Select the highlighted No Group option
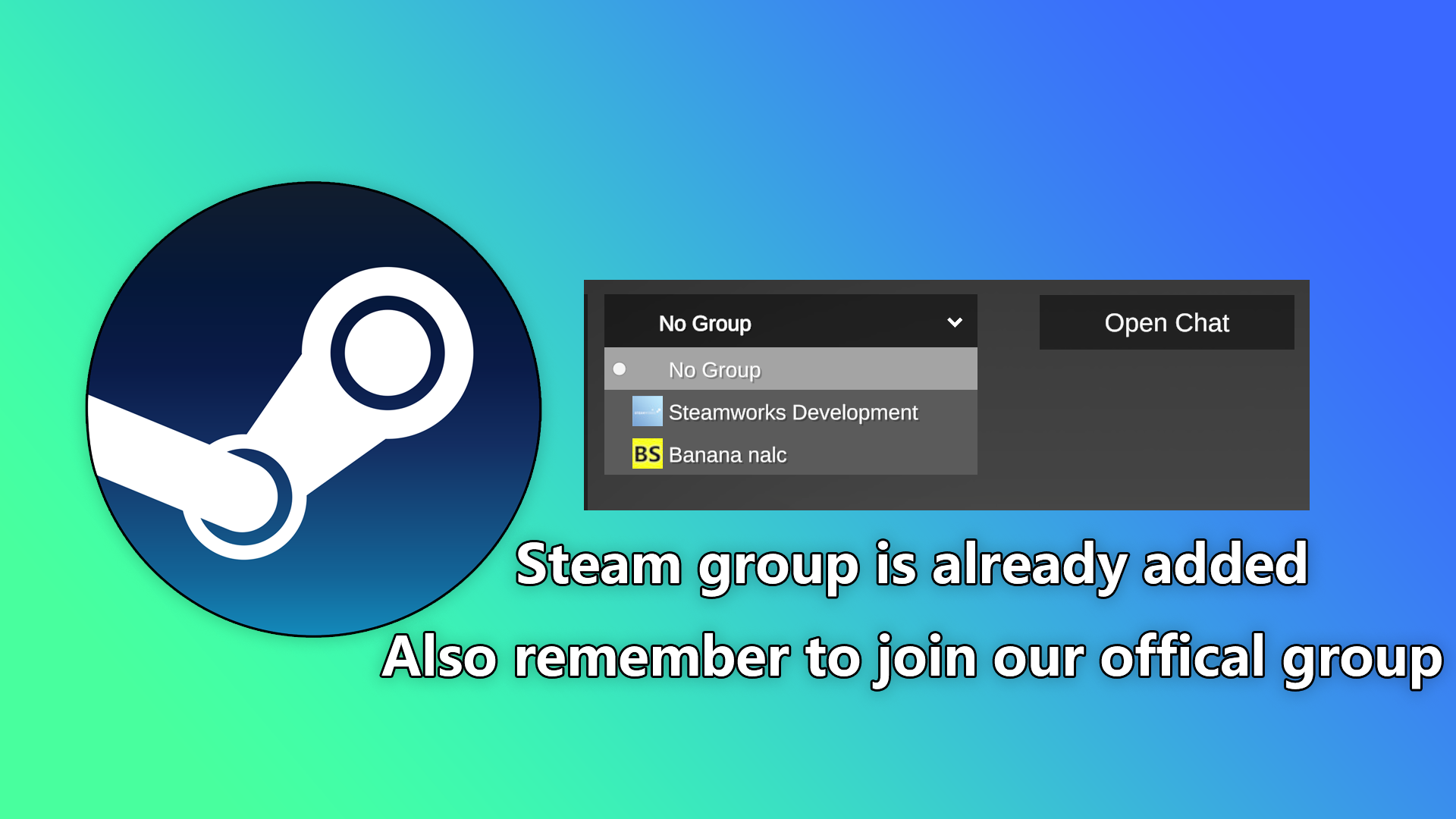The height and width of the screenshot is (819, 1456). (790, 369)
